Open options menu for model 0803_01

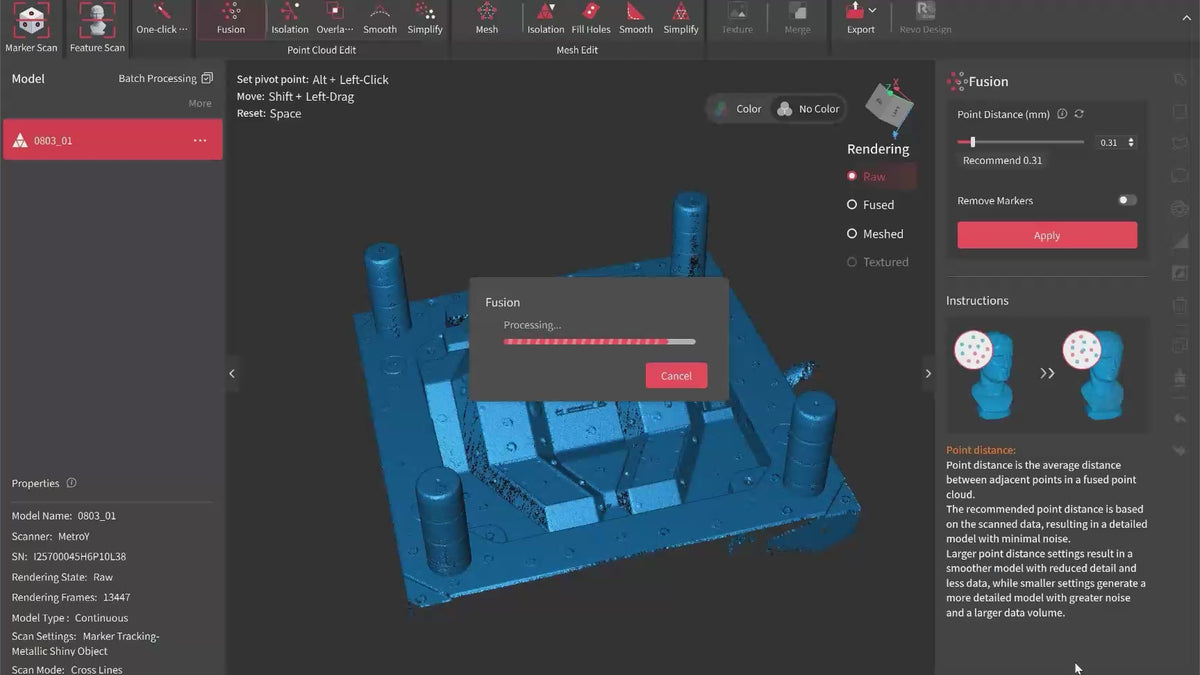point(200,141)
